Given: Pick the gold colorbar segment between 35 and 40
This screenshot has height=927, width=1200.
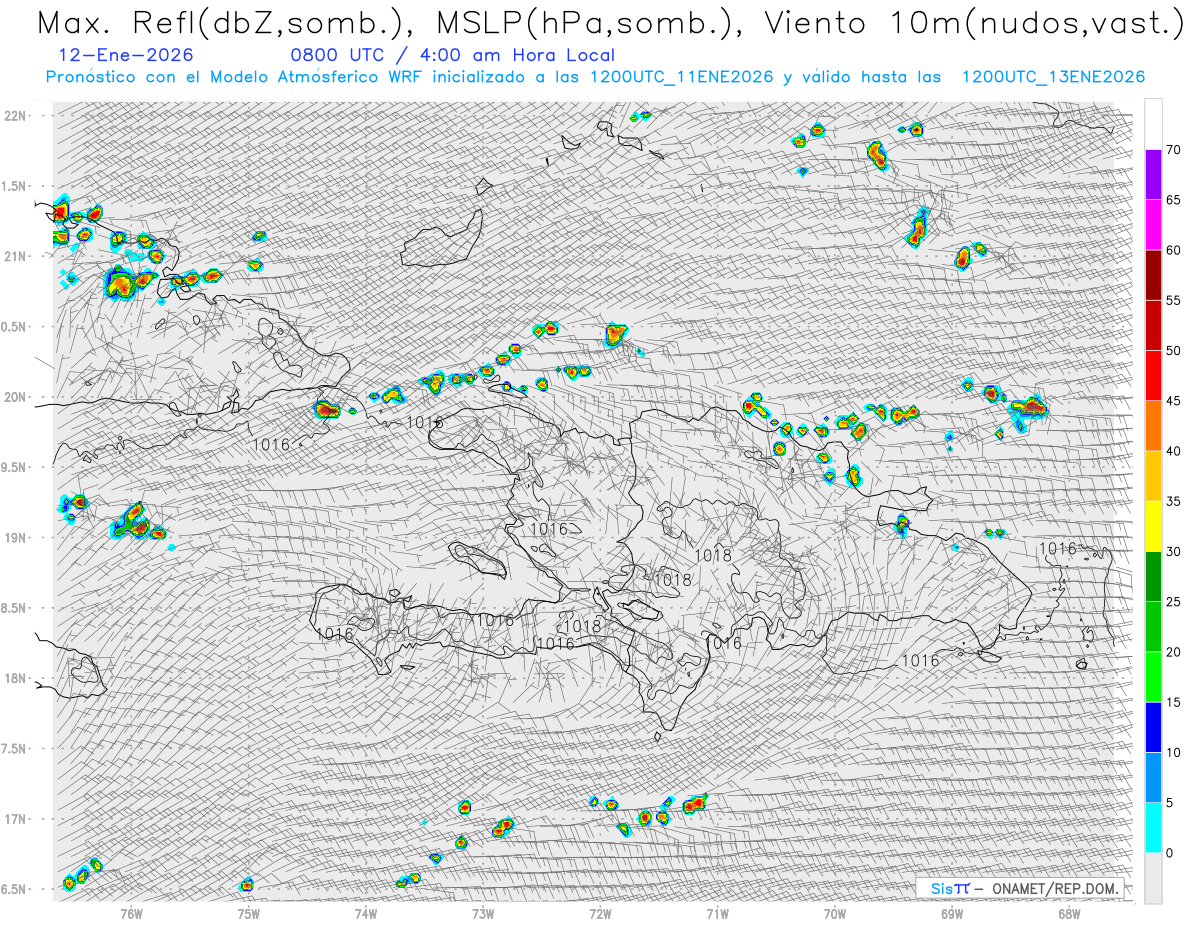Looking at the screenshot, I should [1153, 476].
